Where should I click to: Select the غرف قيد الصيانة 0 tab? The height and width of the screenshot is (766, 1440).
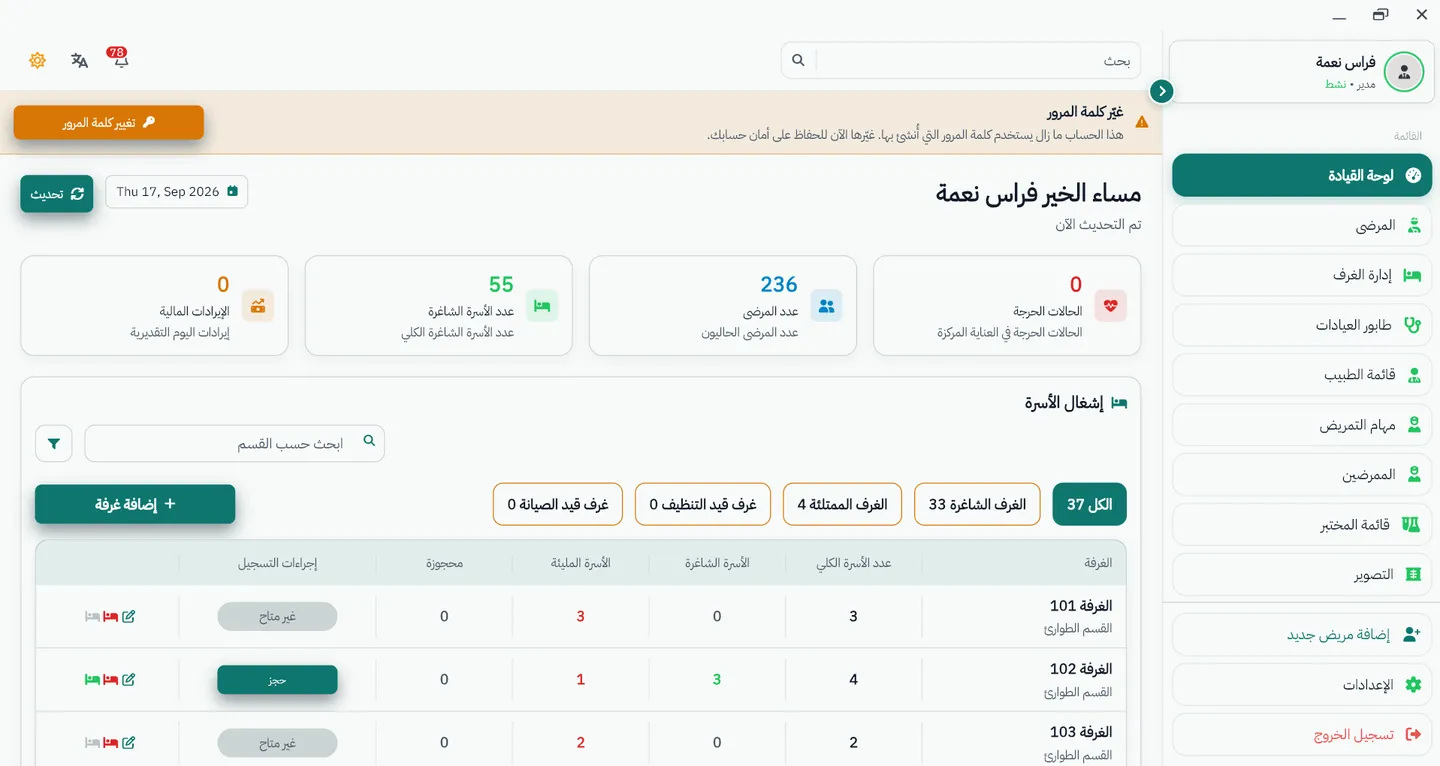558,504
